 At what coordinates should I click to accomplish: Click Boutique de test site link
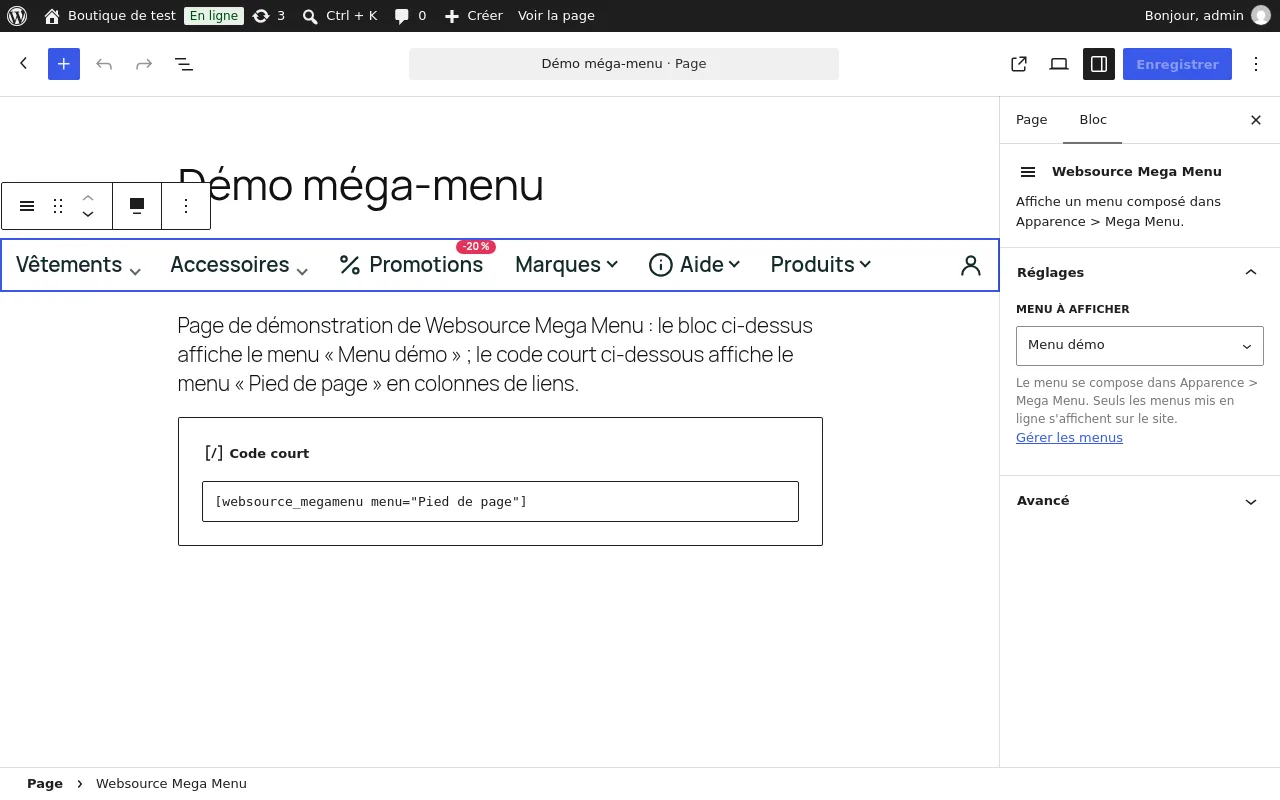point(110,16)
